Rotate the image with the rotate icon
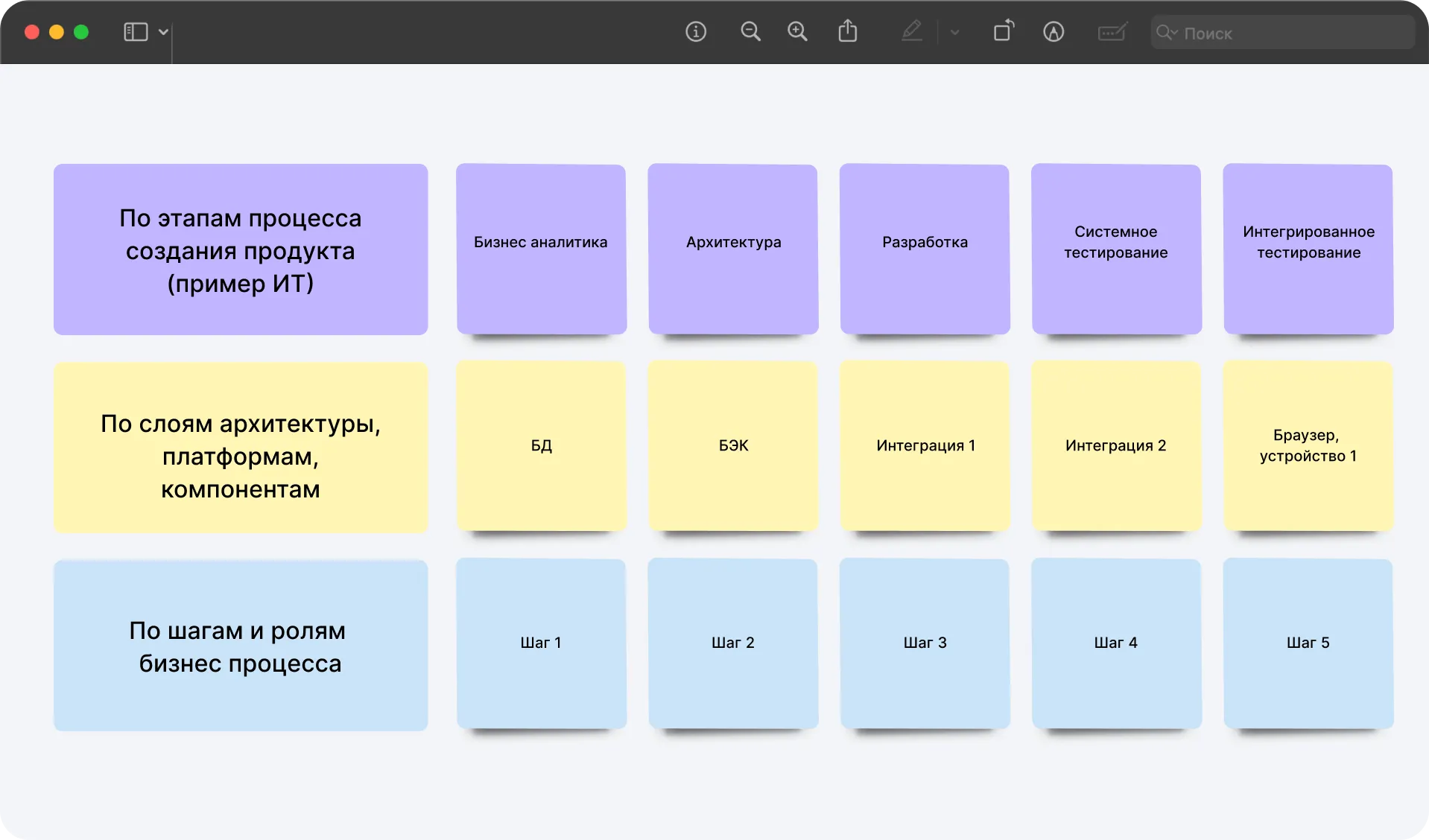 pyautogui.click(x=1004, y=31)
